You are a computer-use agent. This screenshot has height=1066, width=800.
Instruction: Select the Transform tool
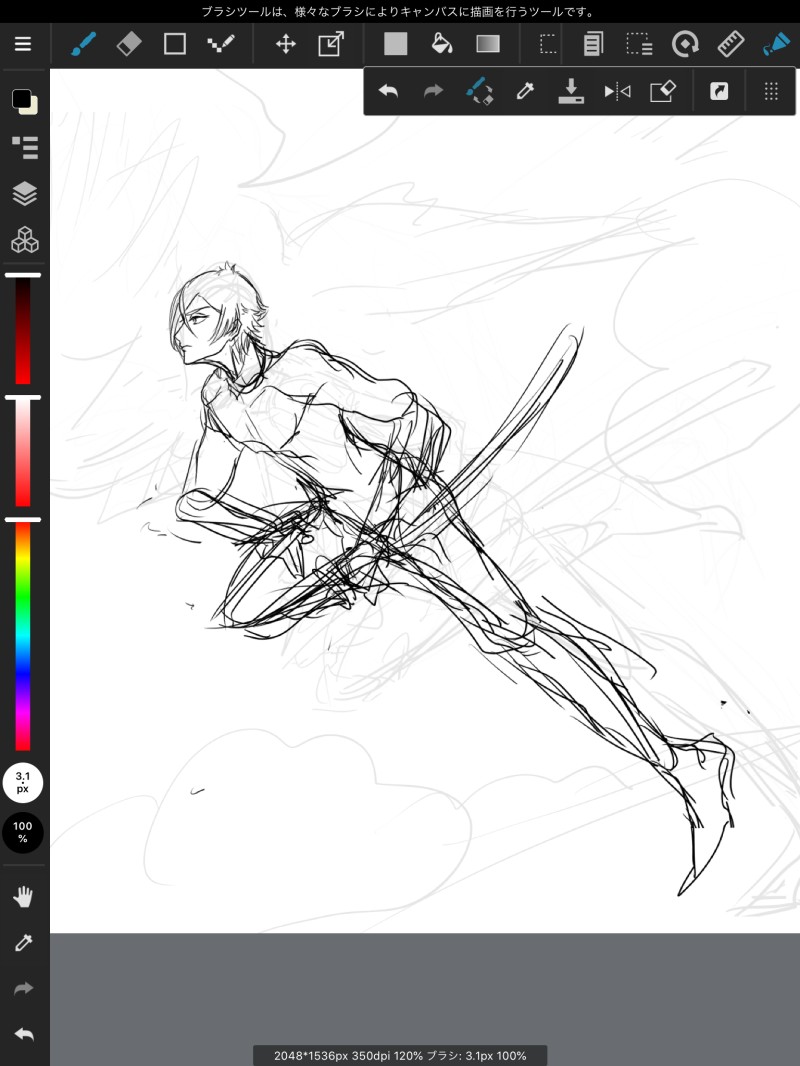tap(331, 44)
